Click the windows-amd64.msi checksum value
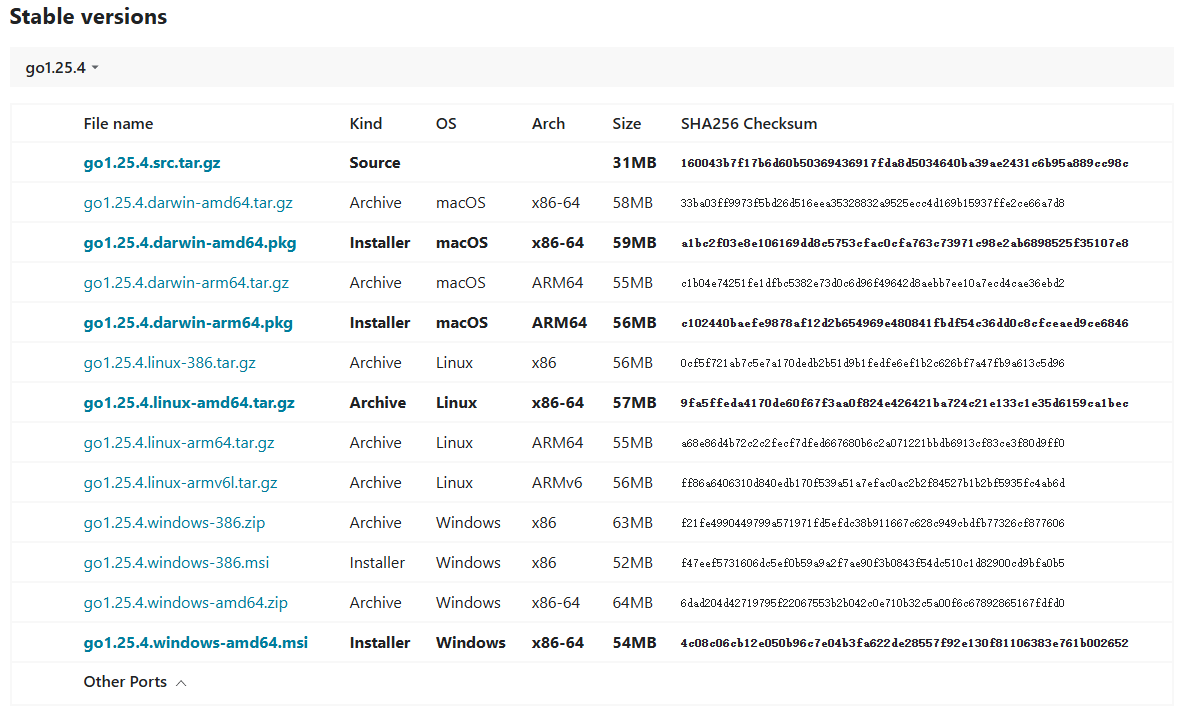1188x719 pixels. click(x=904, y=643)
